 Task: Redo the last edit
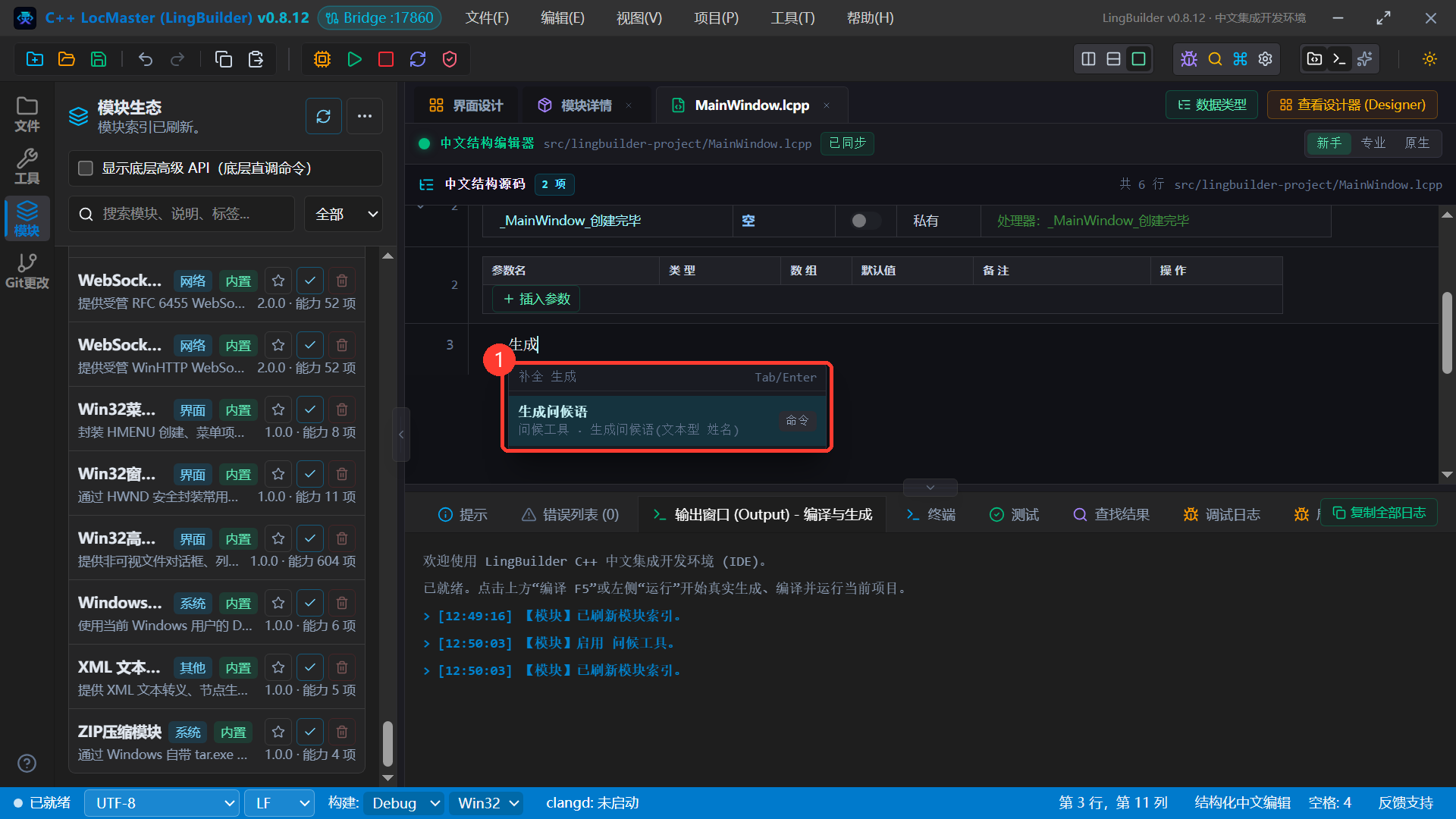tap(177, 59)
